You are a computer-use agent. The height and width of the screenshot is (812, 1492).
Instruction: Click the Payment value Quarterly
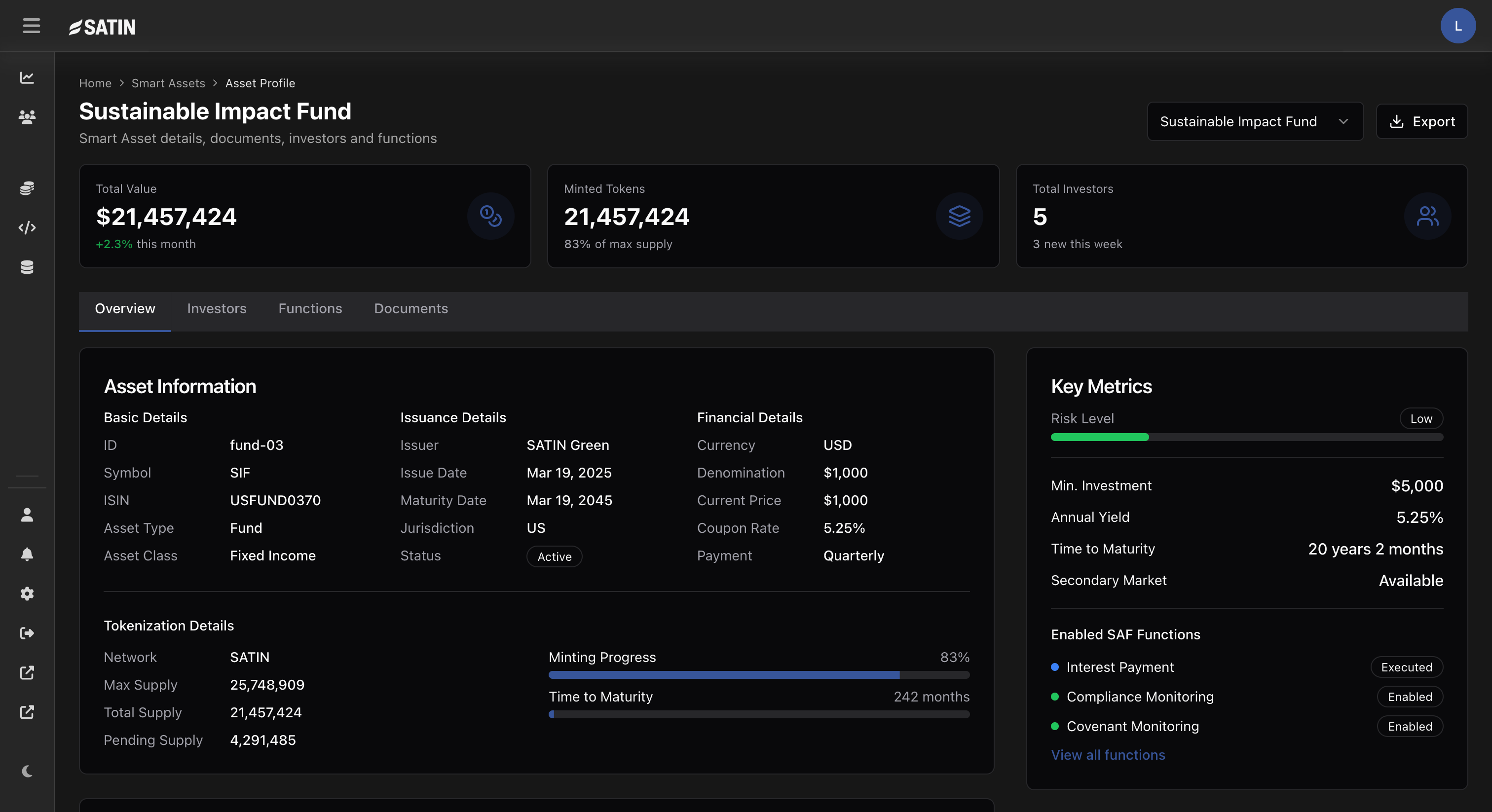[854, 556]
